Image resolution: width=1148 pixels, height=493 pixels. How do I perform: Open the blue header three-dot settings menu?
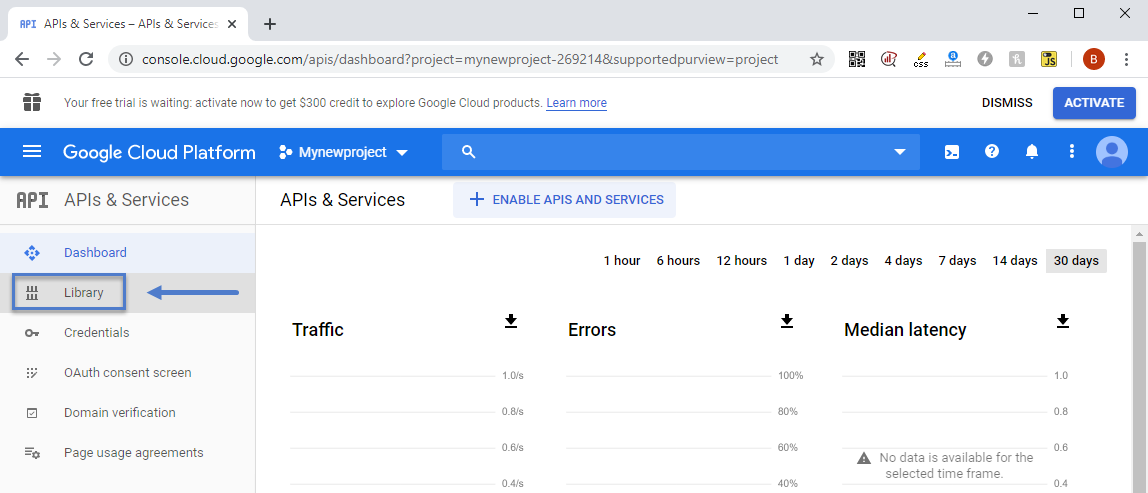pos(1072,152)
